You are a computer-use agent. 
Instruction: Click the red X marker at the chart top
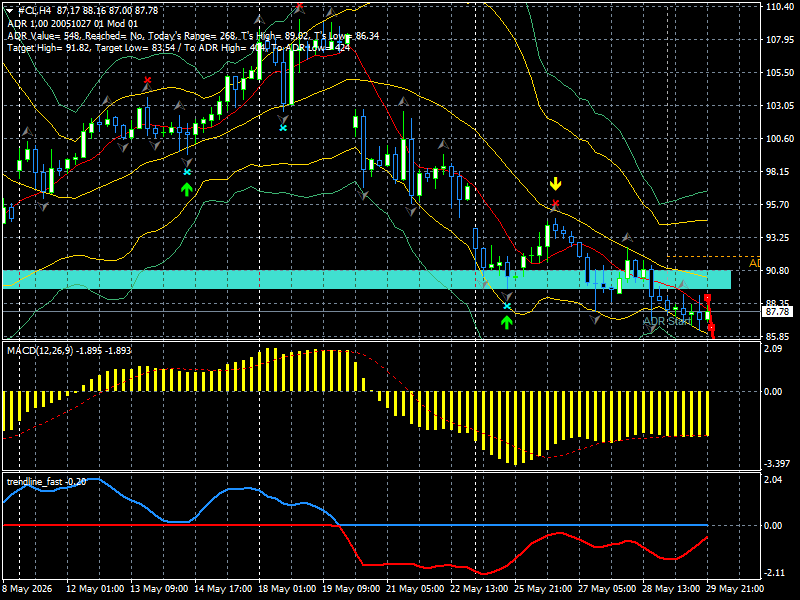click(x=299, y=6)
